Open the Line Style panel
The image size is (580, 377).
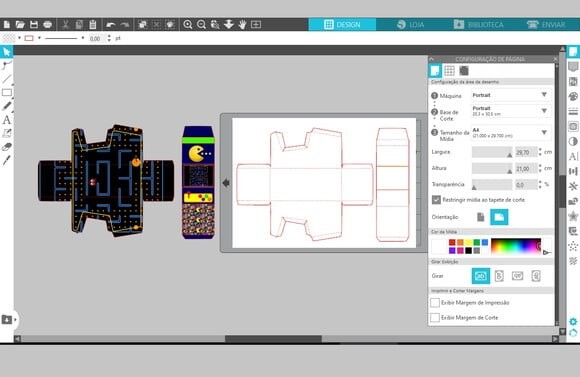pyautogui.click(x=573, y=111)
